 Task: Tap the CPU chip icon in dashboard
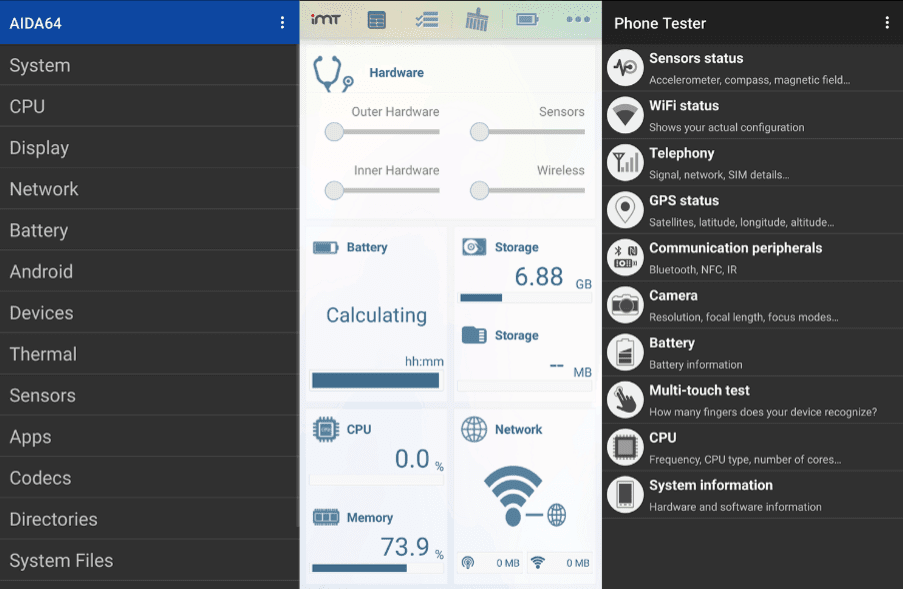[326, 430]
